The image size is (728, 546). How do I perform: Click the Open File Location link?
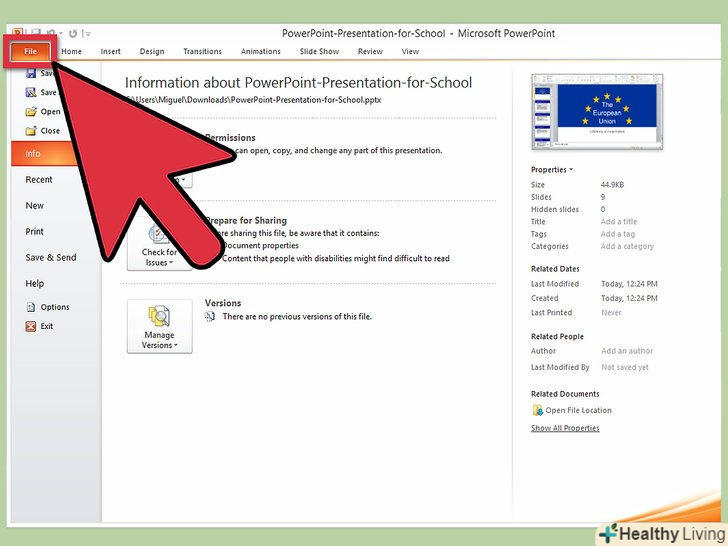pos(578,410)
